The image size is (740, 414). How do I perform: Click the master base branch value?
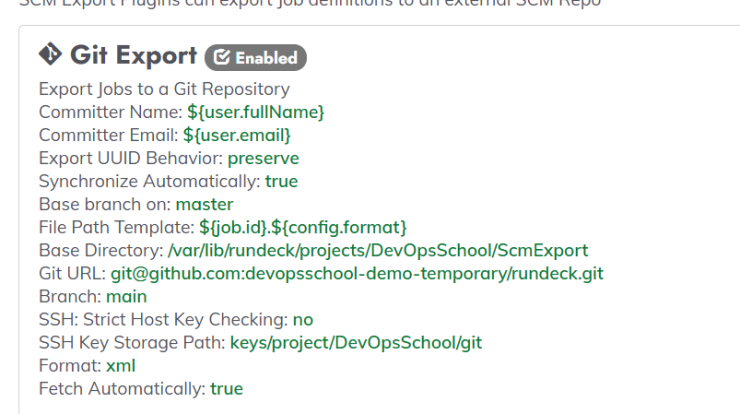coord(204,204)
